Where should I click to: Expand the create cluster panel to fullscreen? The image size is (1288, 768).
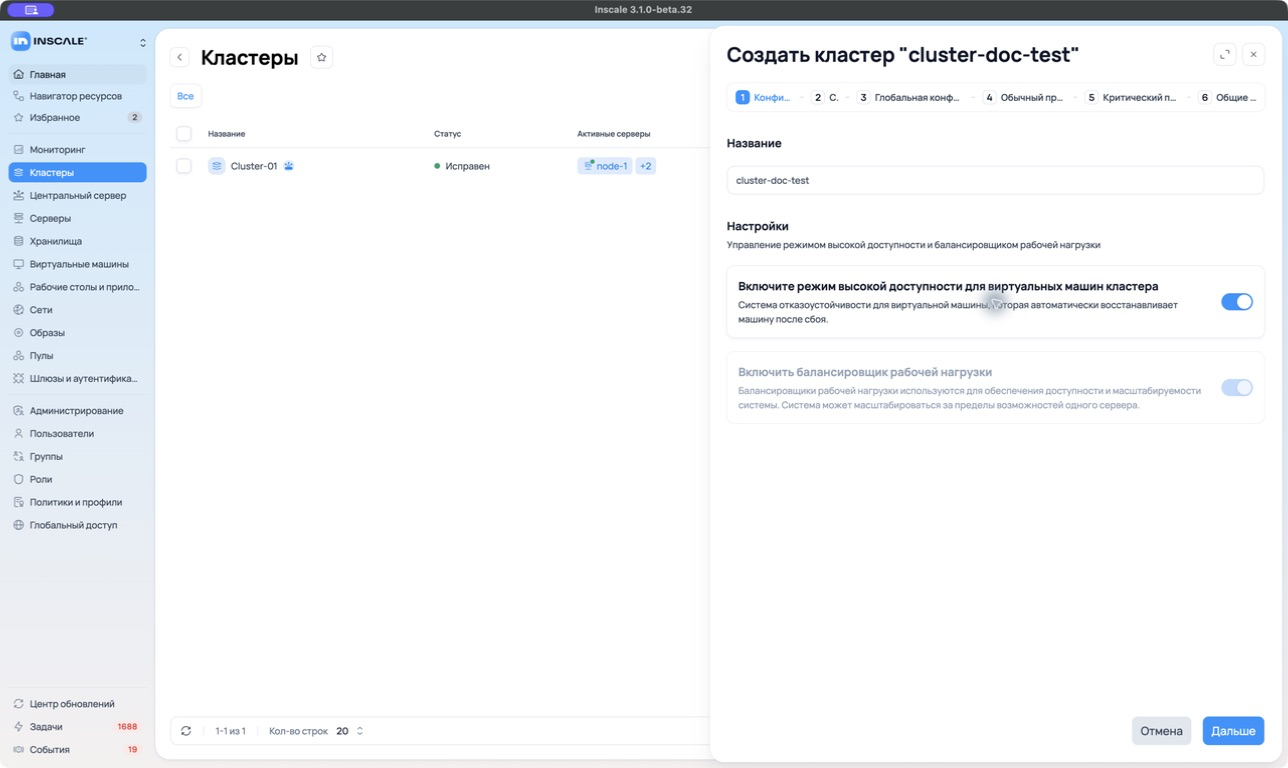coord(1225,55)
